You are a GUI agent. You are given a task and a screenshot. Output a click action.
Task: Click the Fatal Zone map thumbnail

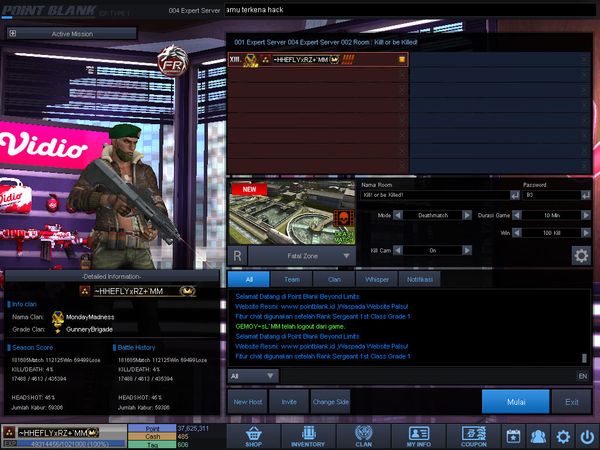(292, 213)
